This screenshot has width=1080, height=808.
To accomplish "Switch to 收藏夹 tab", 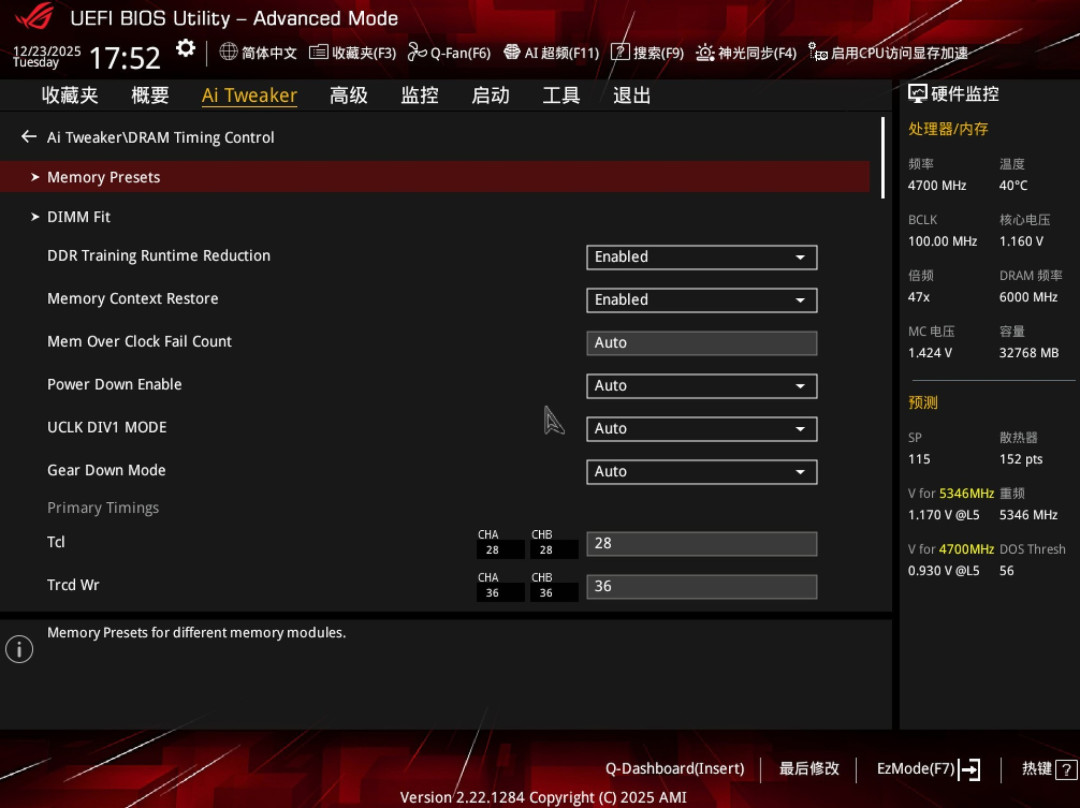I will tap(70, 95).
